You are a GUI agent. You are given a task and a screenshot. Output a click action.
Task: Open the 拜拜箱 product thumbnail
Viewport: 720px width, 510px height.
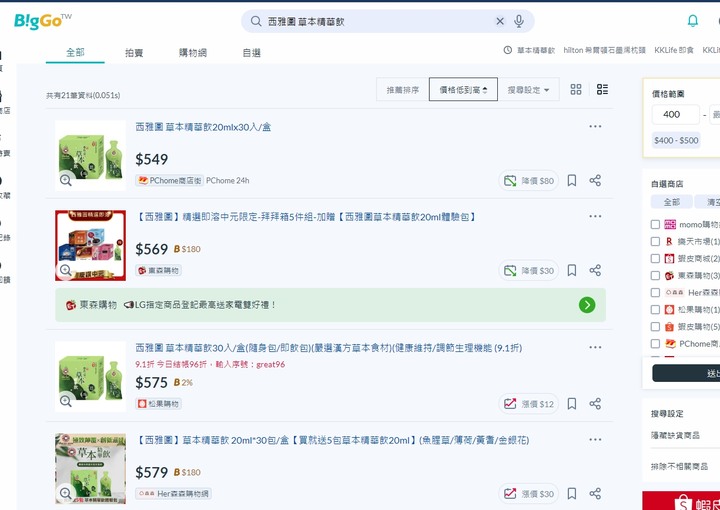tap(90, 245)
